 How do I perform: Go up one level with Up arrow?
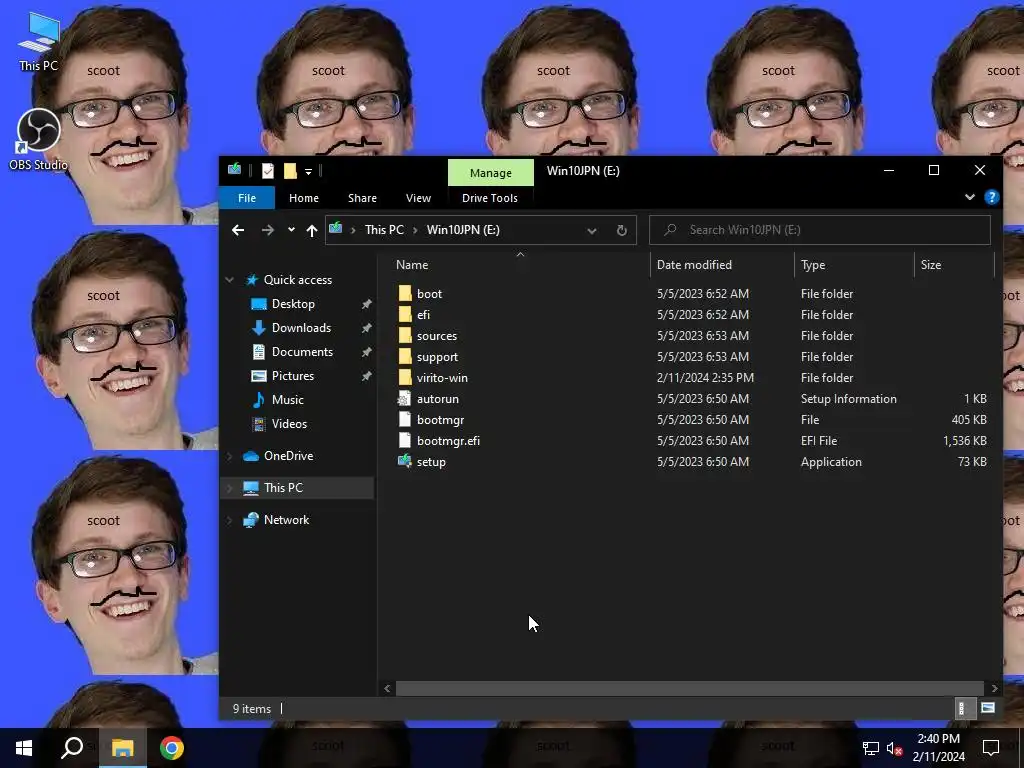[312, 230]
